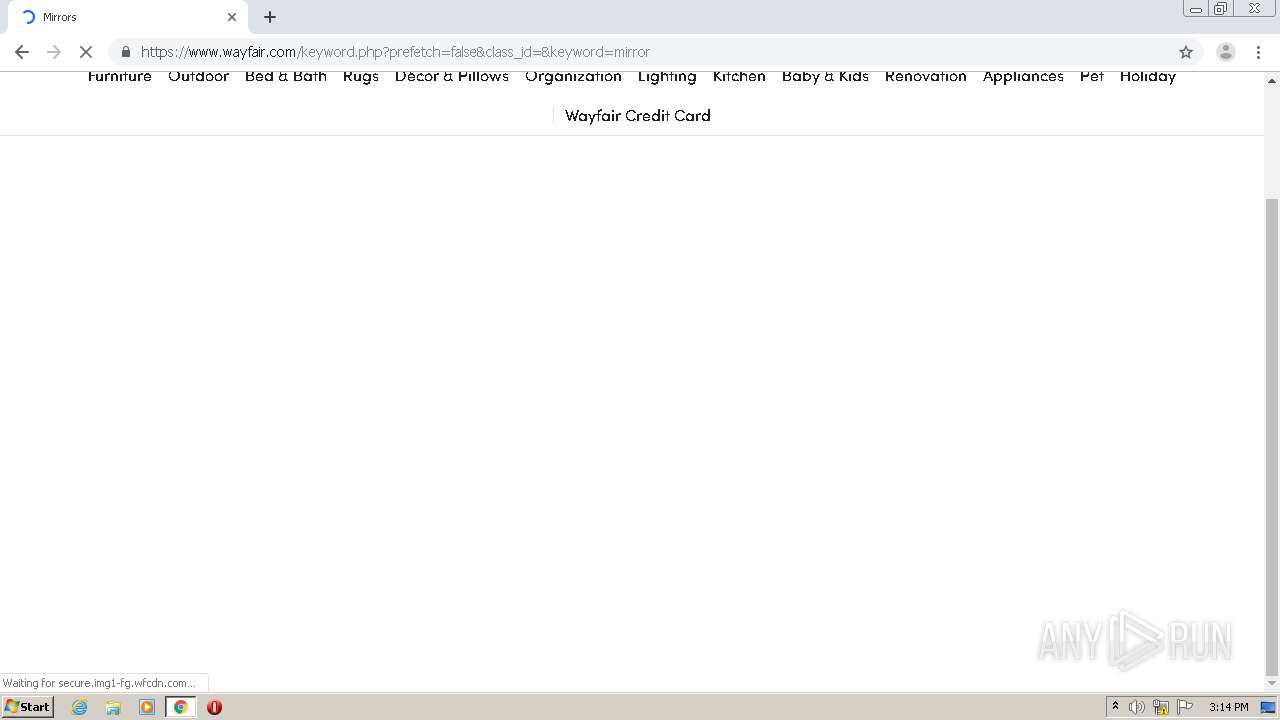
Task: Open the network tray icon
Action: [1161, 707]
